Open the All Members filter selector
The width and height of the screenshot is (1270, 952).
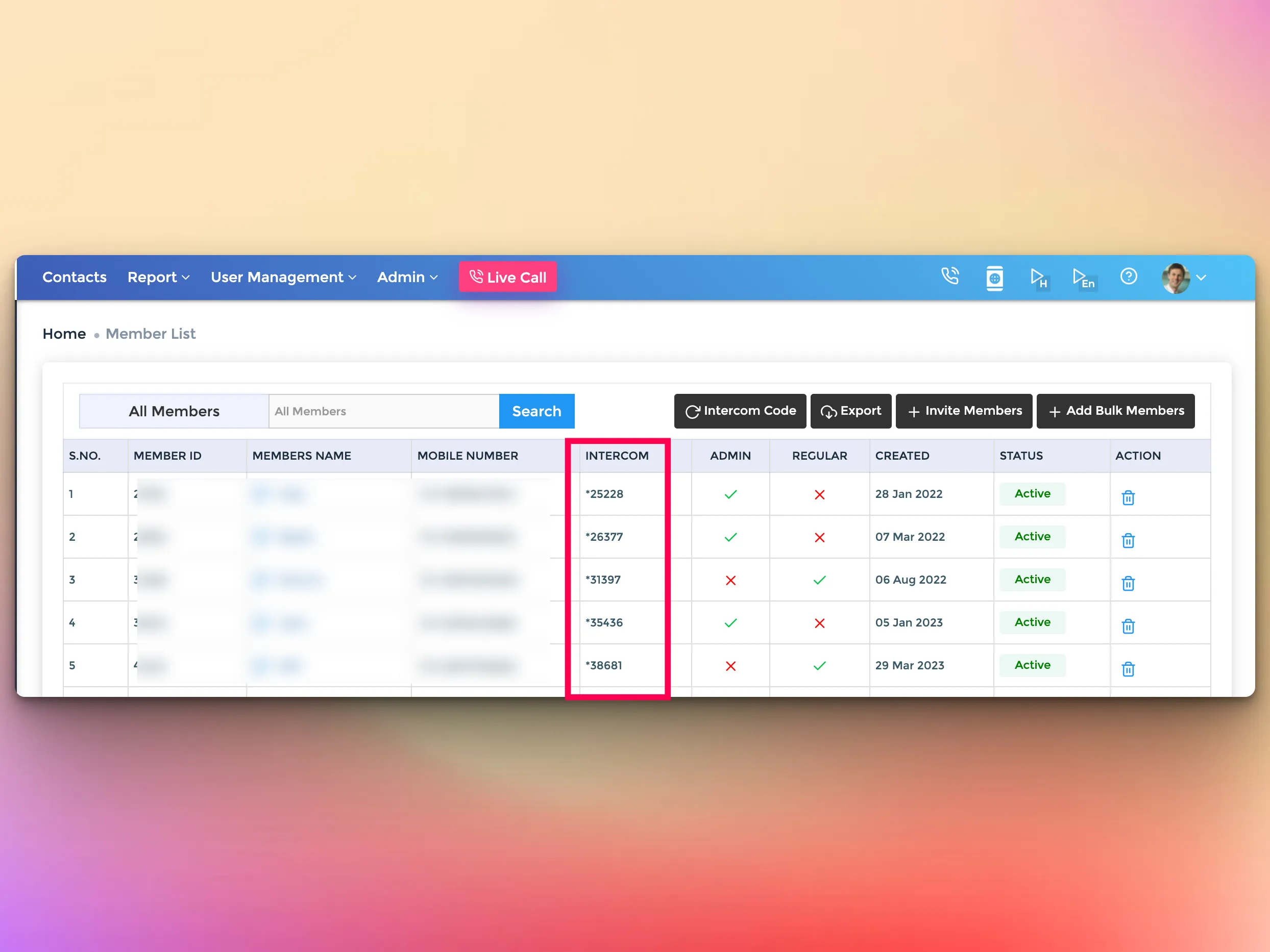pos(174,411)
